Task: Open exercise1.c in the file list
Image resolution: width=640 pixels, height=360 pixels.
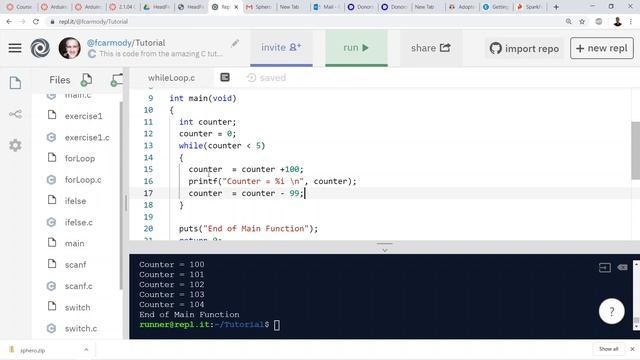Action: pos(87,138)
